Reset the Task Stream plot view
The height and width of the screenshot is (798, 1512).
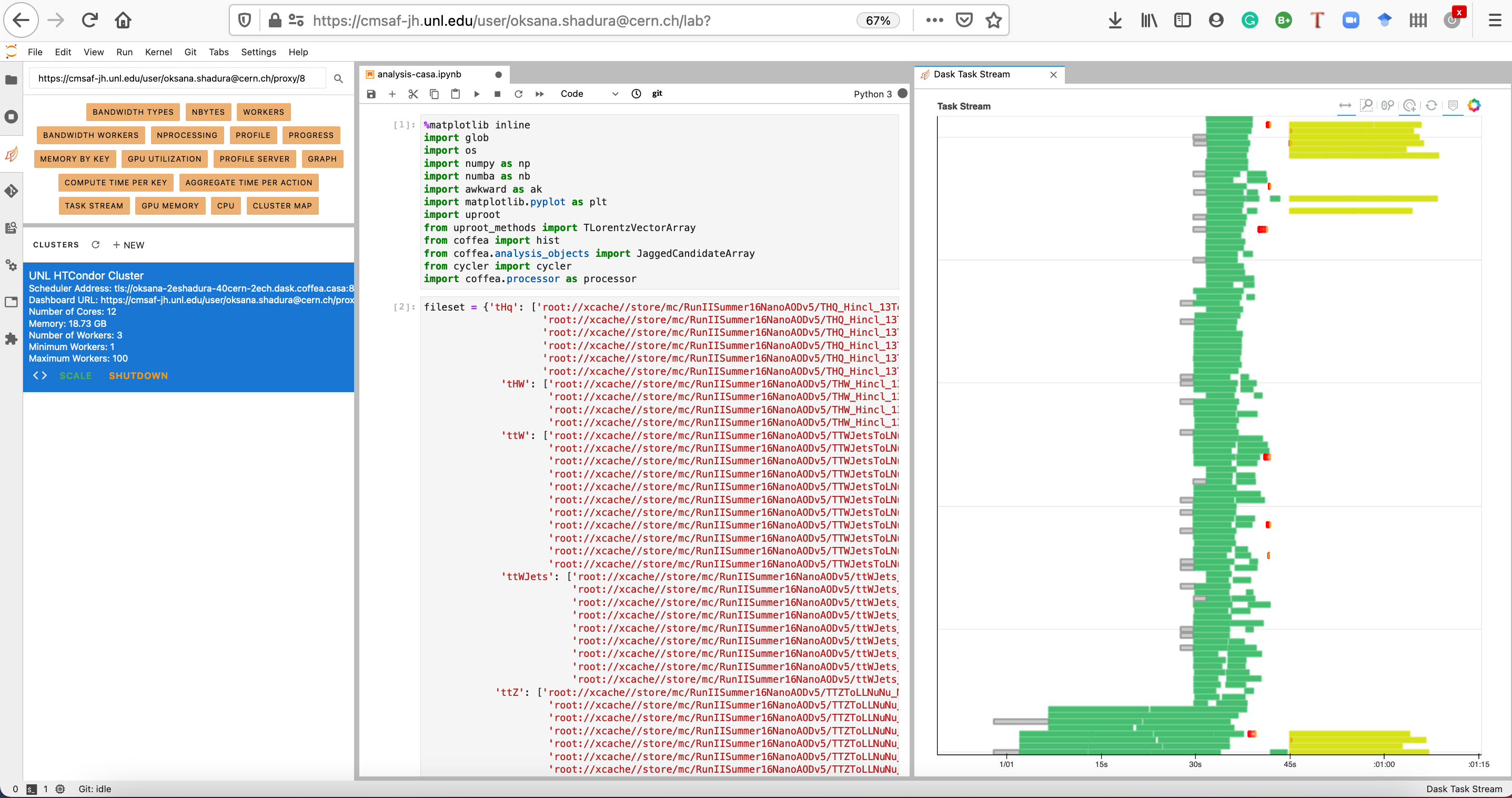1432,106
